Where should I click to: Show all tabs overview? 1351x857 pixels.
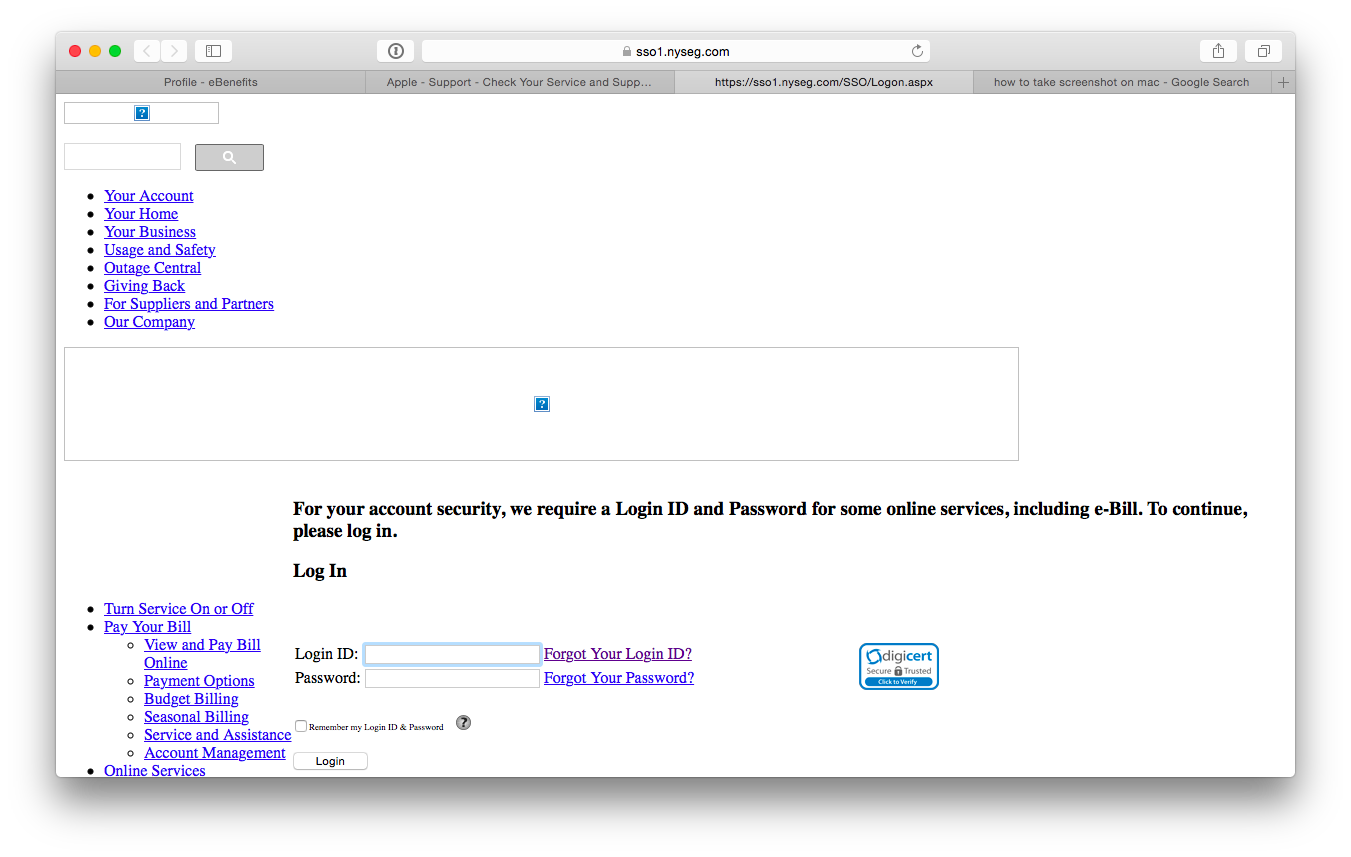[1264, 51]
